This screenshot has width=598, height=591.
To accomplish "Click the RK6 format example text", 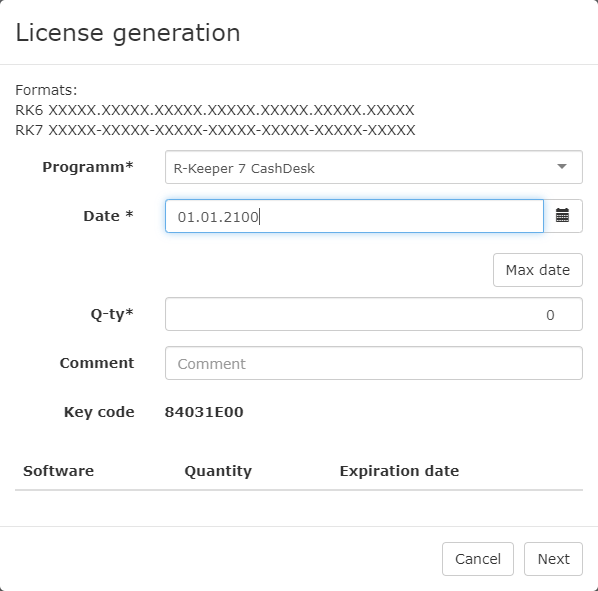I will pyautogui.click(x=215, y=110).
